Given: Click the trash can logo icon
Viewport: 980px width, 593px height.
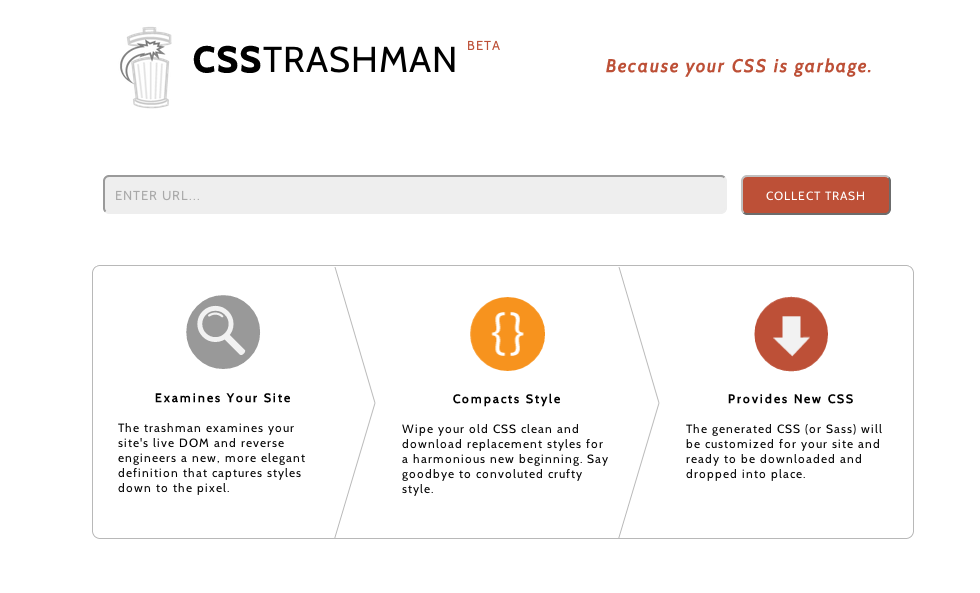Looking at the screenshot, I should pos(149,68).
